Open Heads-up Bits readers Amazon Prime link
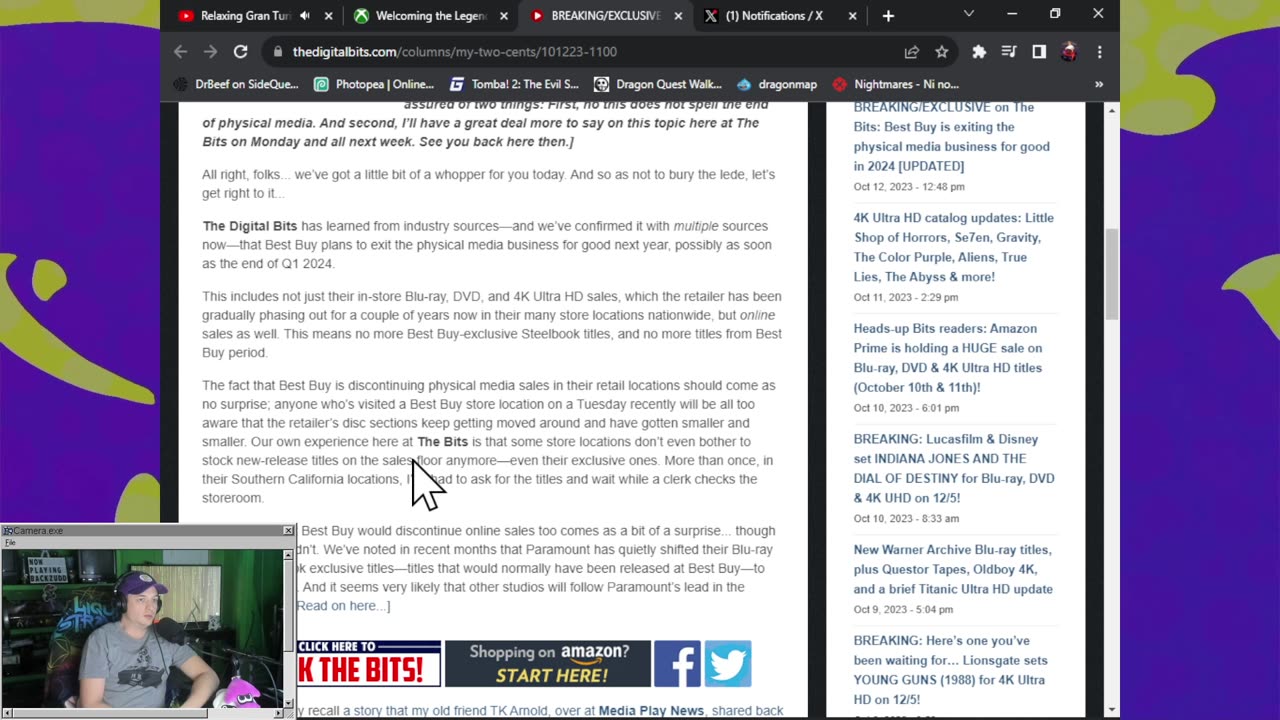1280x720 pixels. click(947, 358)
